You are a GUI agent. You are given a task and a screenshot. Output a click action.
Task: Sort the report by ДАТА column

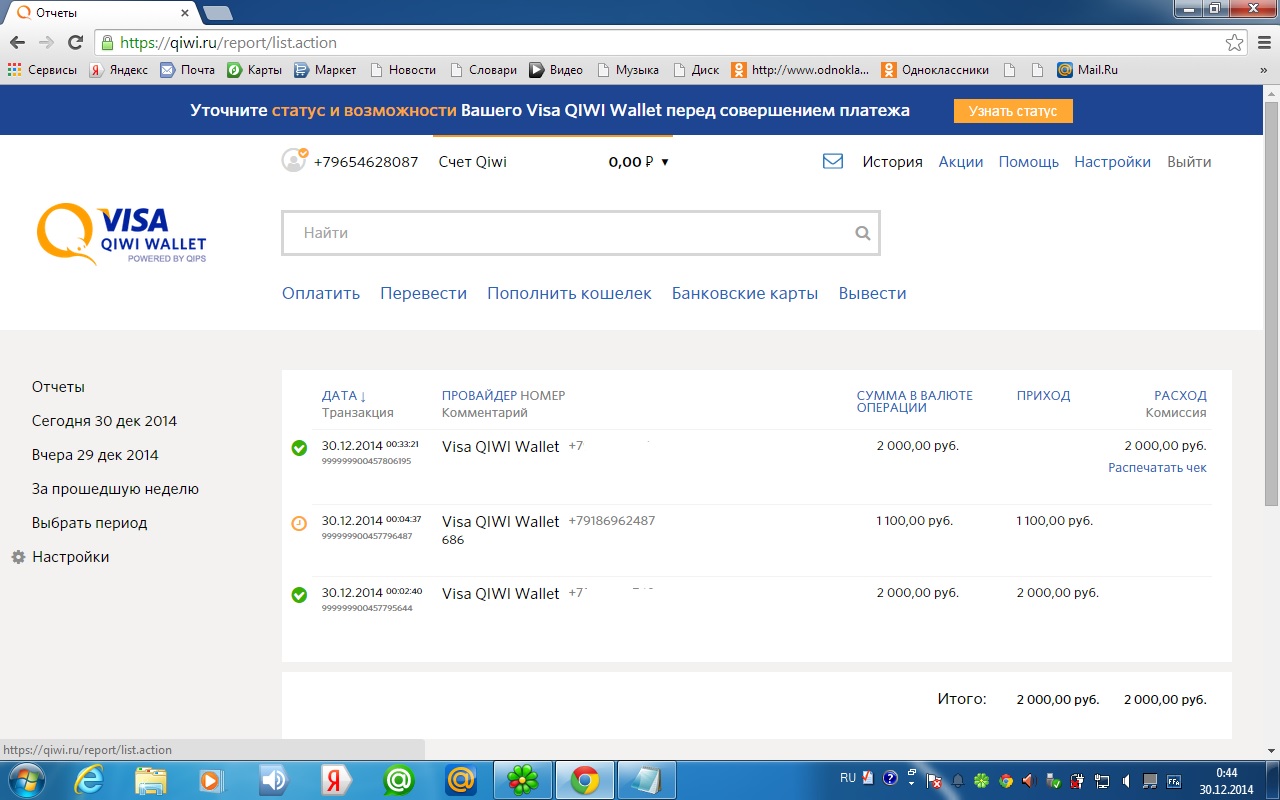point(344,395)
